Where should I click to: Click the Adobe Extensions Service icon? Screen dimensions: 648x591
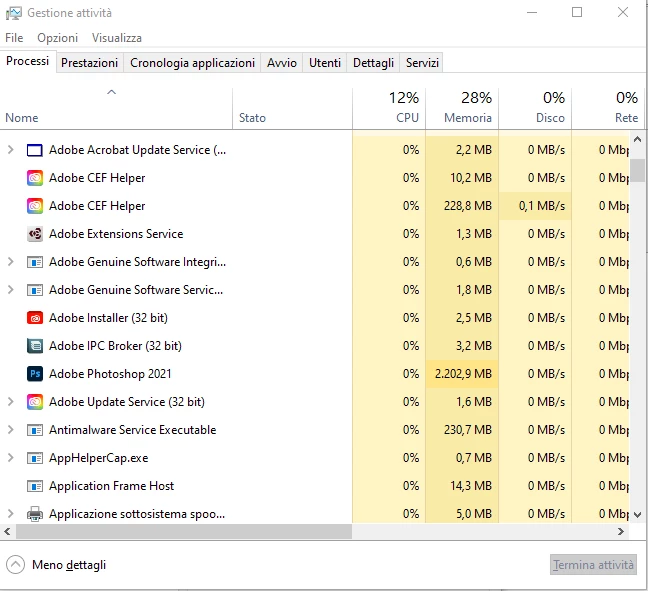tap(35, 234)
